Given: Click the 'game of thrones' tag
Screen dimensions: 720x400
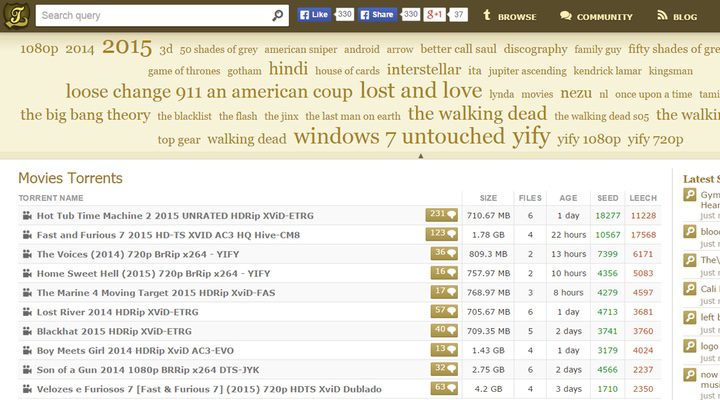Looking at the screenshot, I should click(x=184, y=71).
